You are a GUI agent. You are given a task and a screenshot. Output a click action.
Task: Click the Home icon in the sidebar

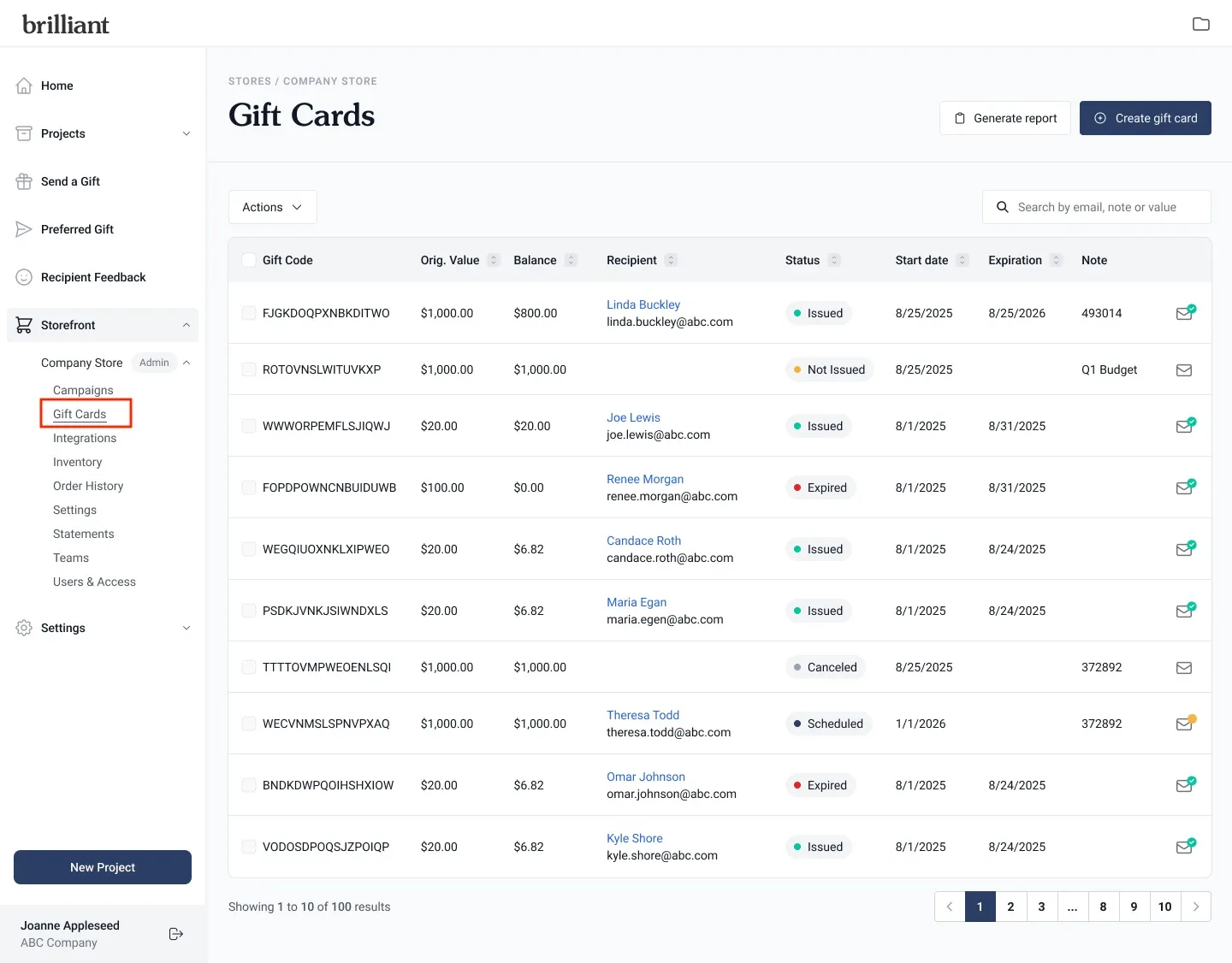[x=24, y=86]
